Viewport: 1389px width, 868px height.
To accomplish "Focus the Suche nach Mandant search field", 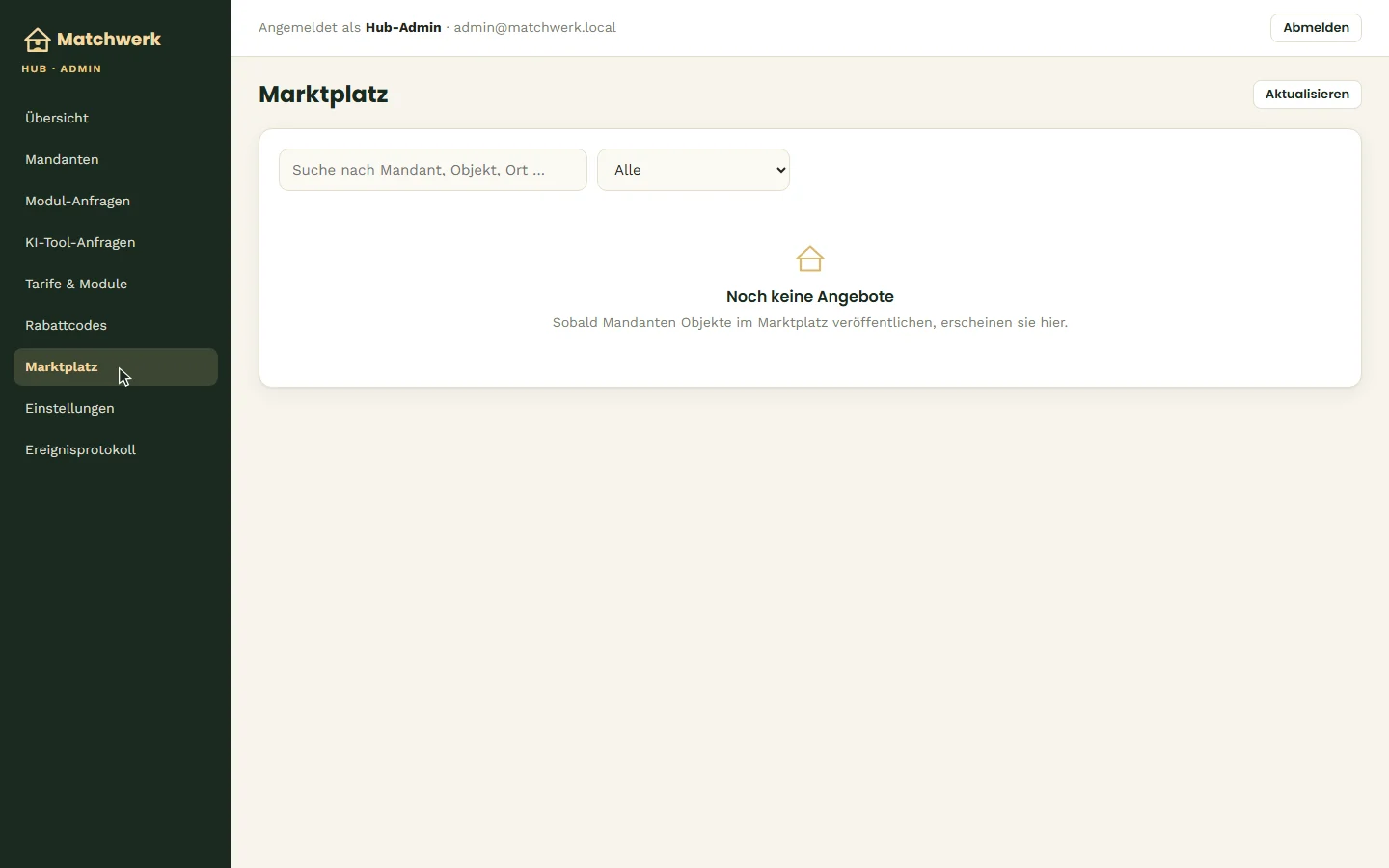I will [x=433, y=170].
